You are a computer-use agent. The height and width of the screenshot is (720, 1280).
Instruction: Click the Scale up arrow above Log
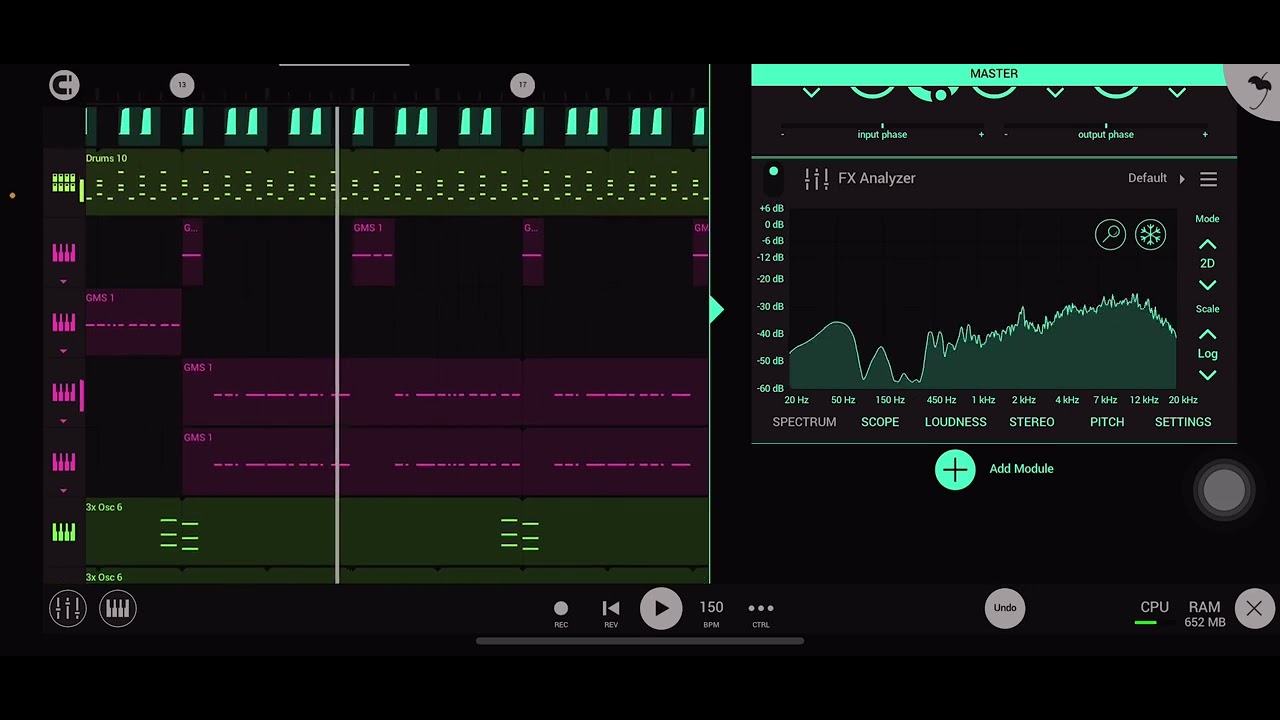pos(1207,334)
